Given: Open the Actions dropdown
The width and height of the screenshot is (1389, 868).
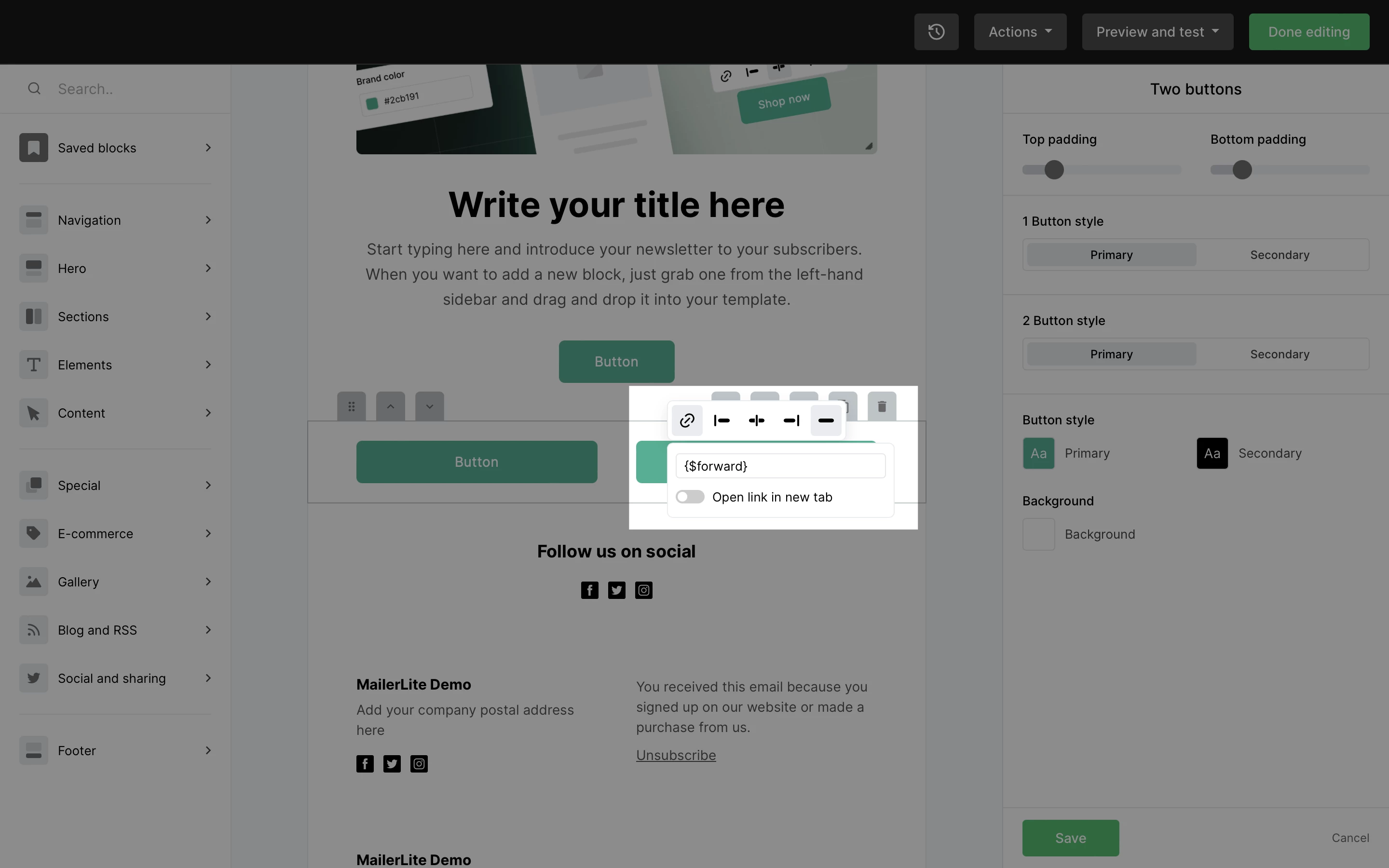Looking at the screenshot, I should click(1020, 31).
